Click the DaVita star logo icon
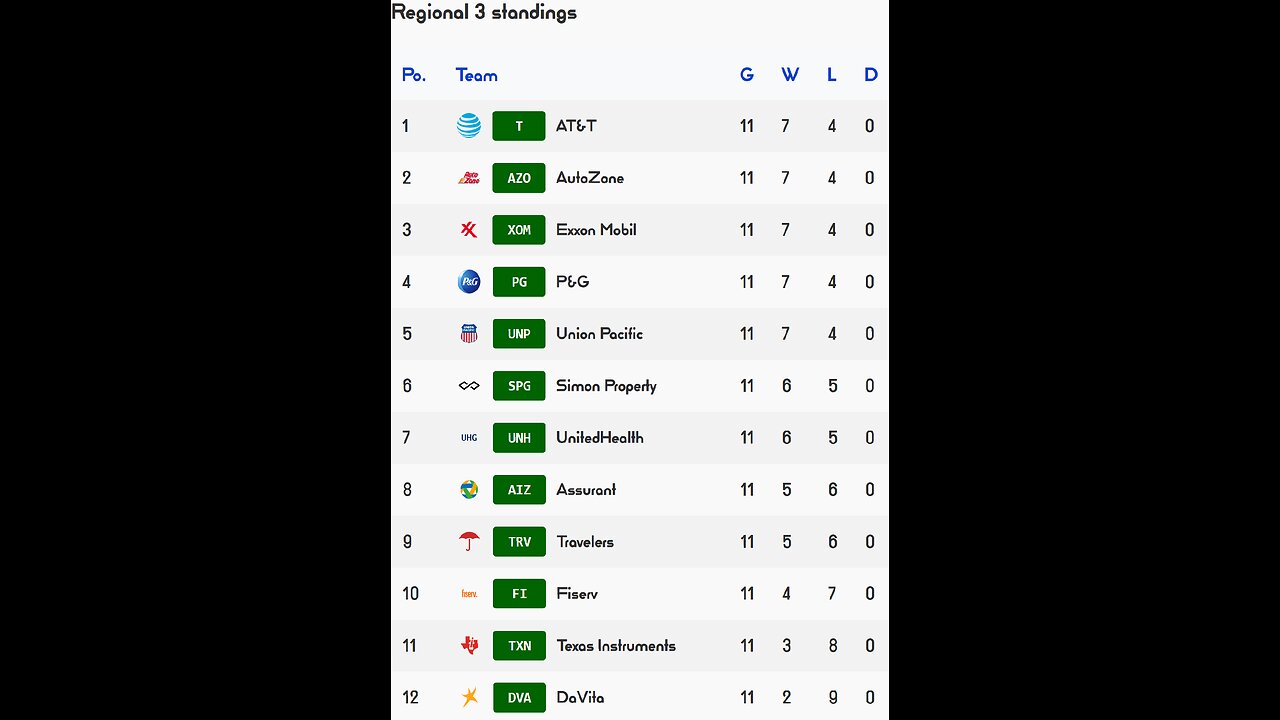Image resolution: width=1280 pixels, height=720 pixels. [x=469, y=698]
